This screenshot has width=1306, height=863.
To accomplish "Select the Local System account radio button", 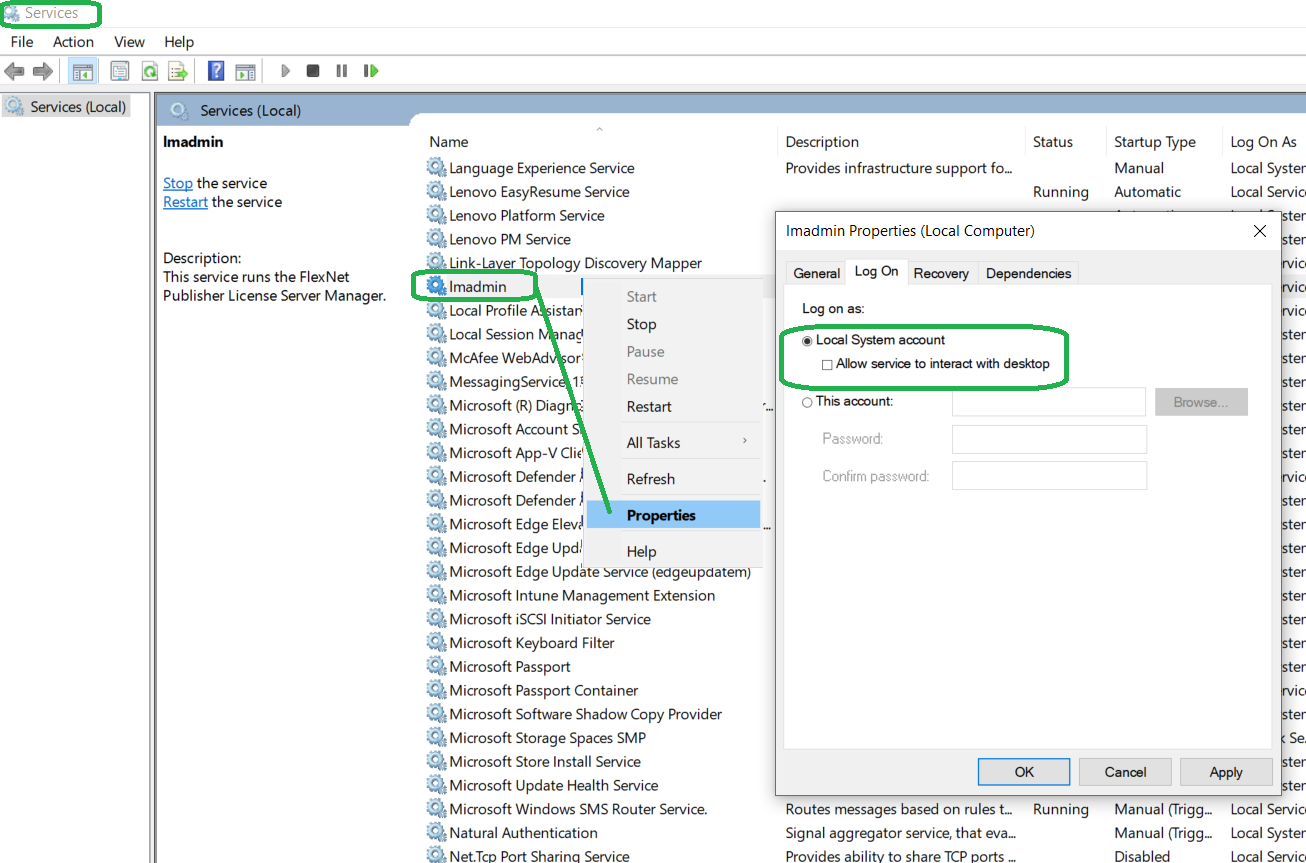I will [808, 340].
